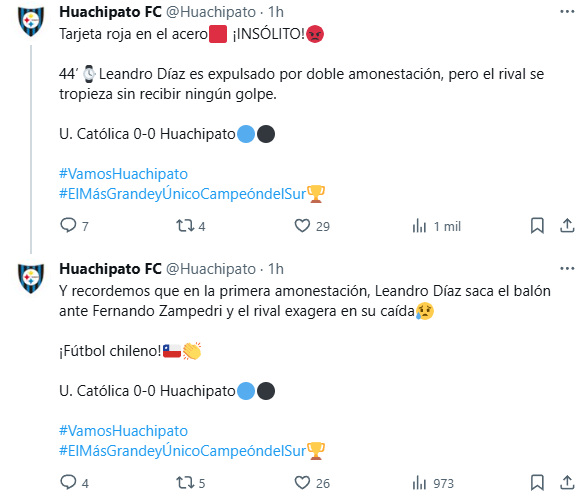
Task: Open #VamosHuachipato hashtag in first tweet
Action: point(123,174)
